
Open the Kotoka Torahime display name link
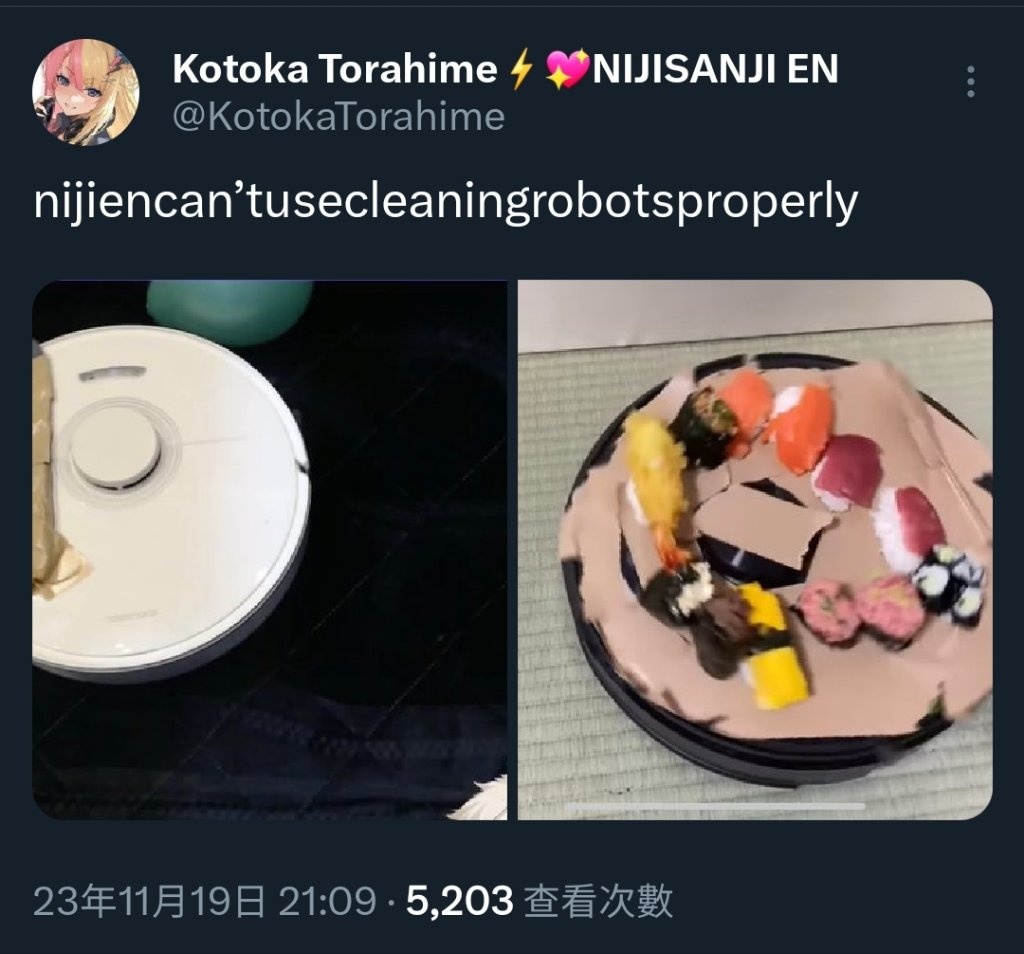pyautogui.click(x=335, y=69)
